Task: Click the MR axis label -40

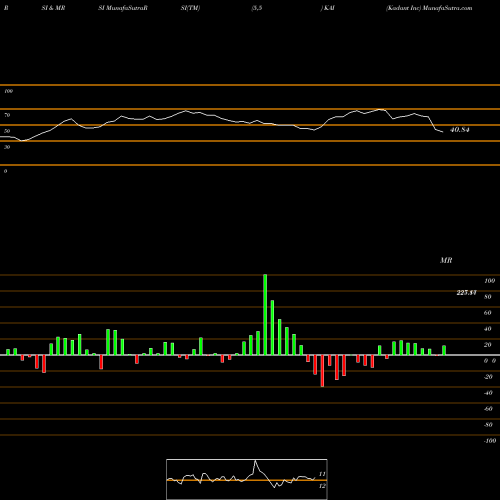Action: click(x=488, y=393)
